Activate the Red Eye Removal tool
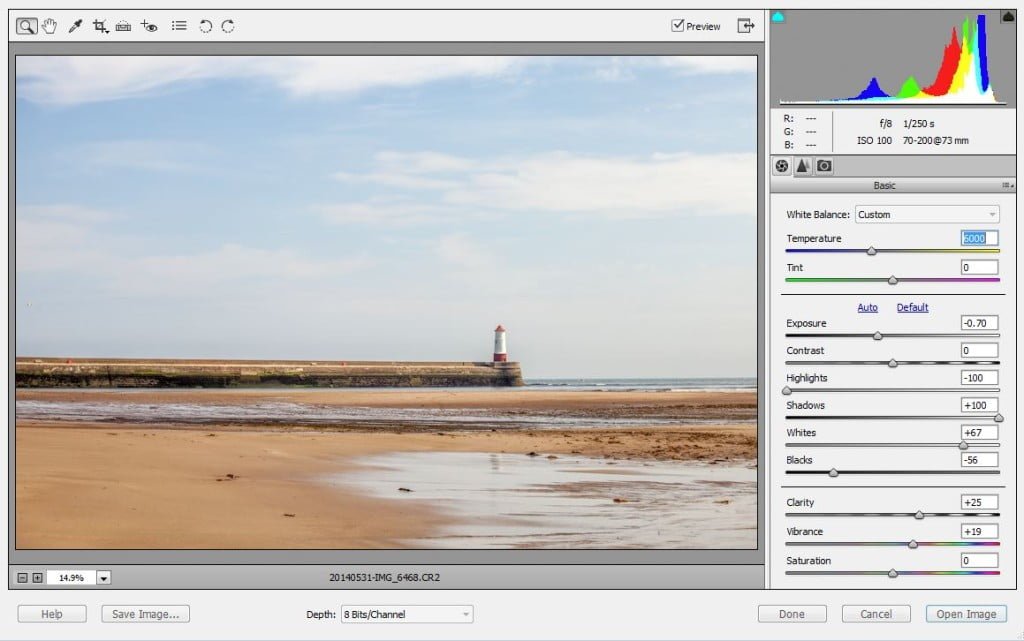 (149, 26)
